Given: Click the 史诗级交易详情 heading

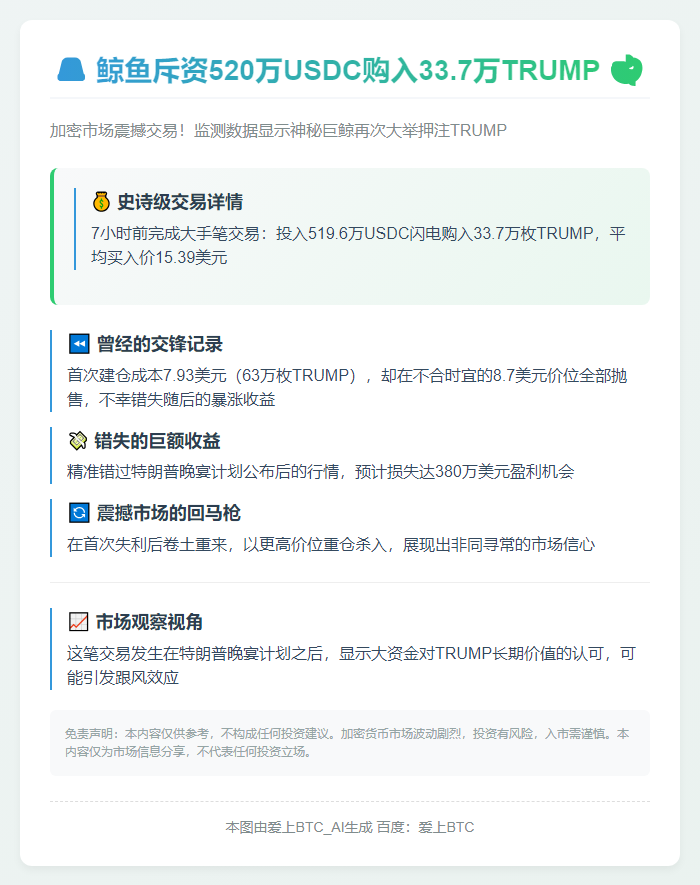Looking at the screenshot, I should coord(180,201).
